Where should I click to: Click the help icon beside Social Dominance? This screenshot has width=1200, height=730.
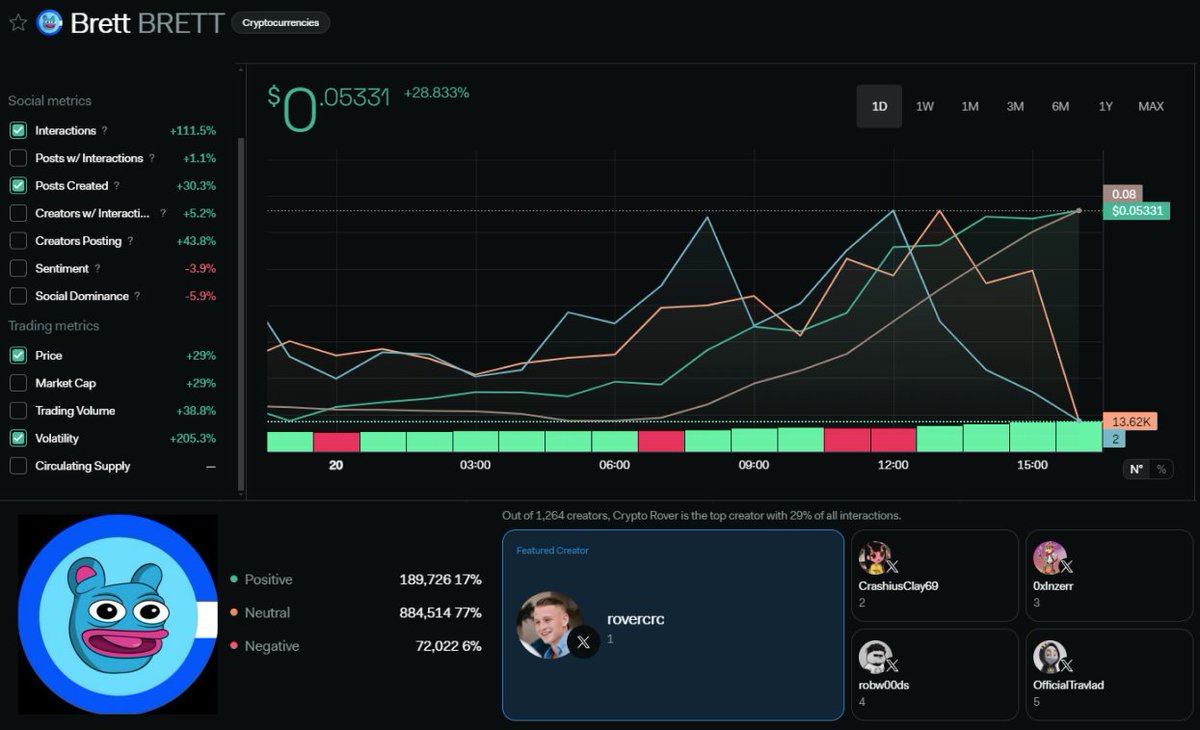[x=137, y=296]
